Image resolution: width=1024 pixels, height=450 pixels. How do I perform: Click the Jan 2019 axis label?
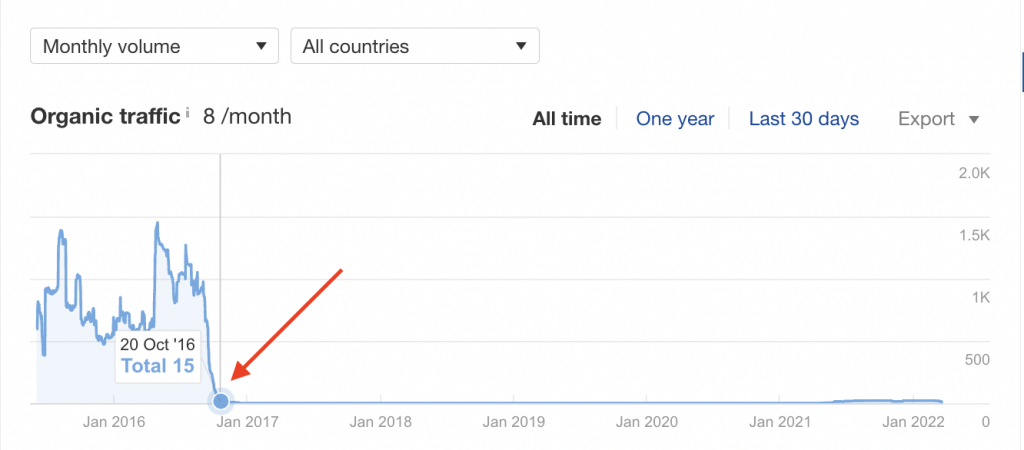click(514, 421)
